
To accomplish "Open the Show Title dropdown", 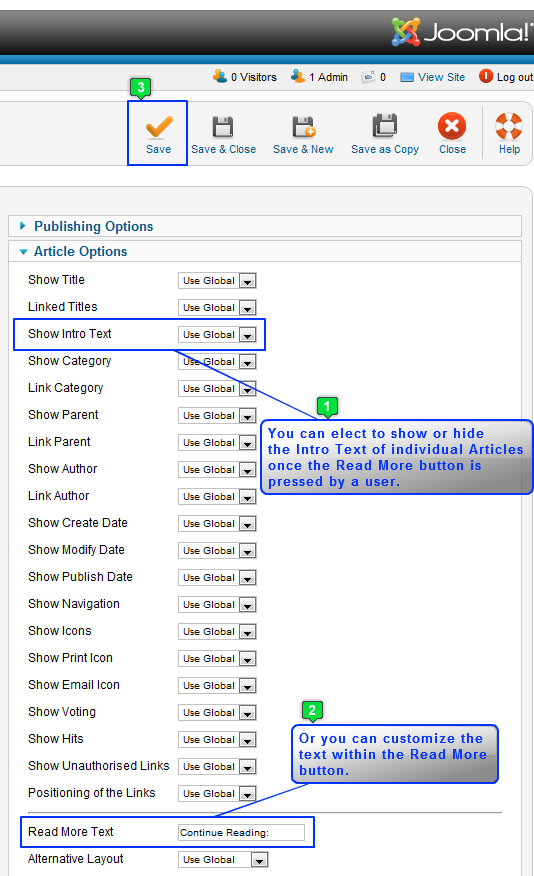I will 217,280.
